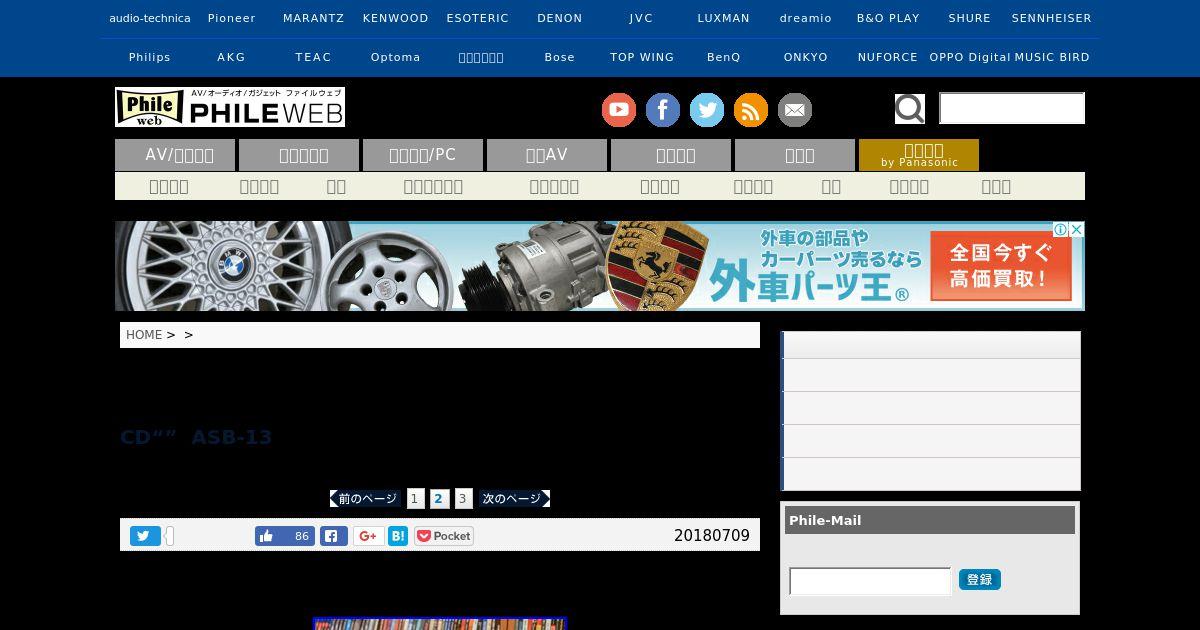This screenshot has height=630, width=1200.
Task: Open the ESOTERIC brand link
Action: click(x=478, y=18)
